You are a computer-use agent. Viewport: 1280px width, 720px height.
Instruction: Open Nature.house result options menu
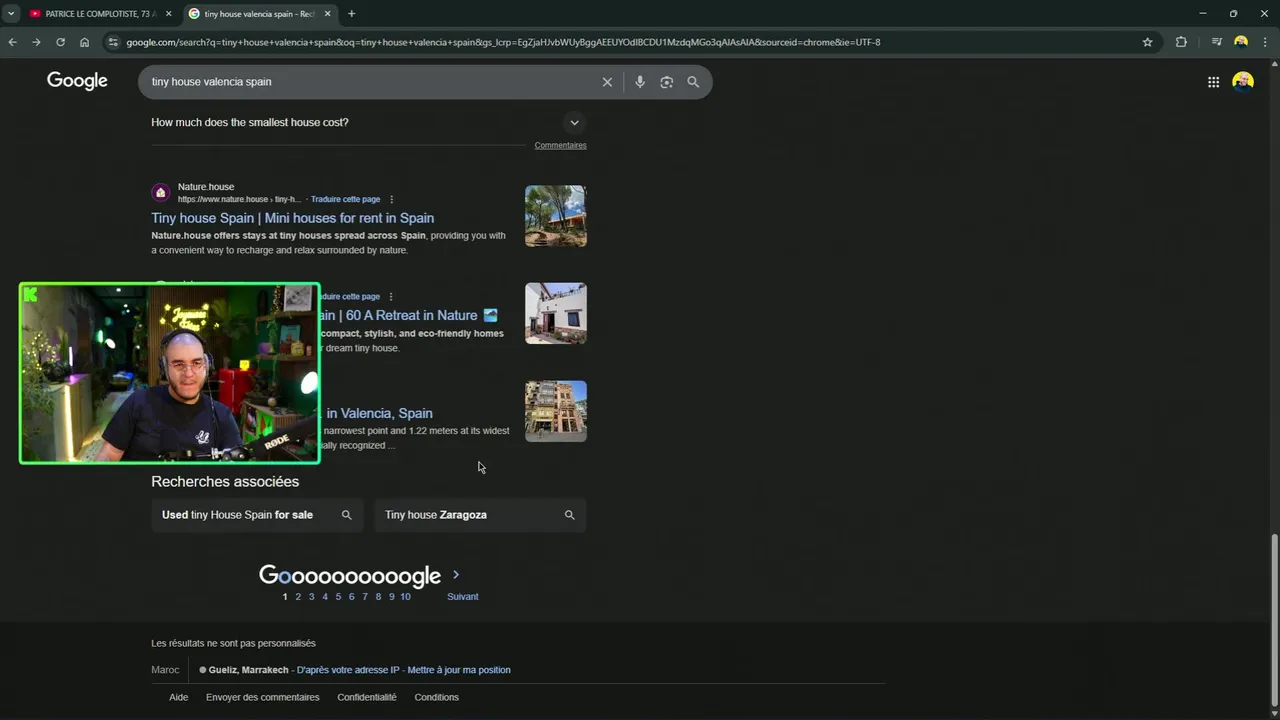coord(391,199)
